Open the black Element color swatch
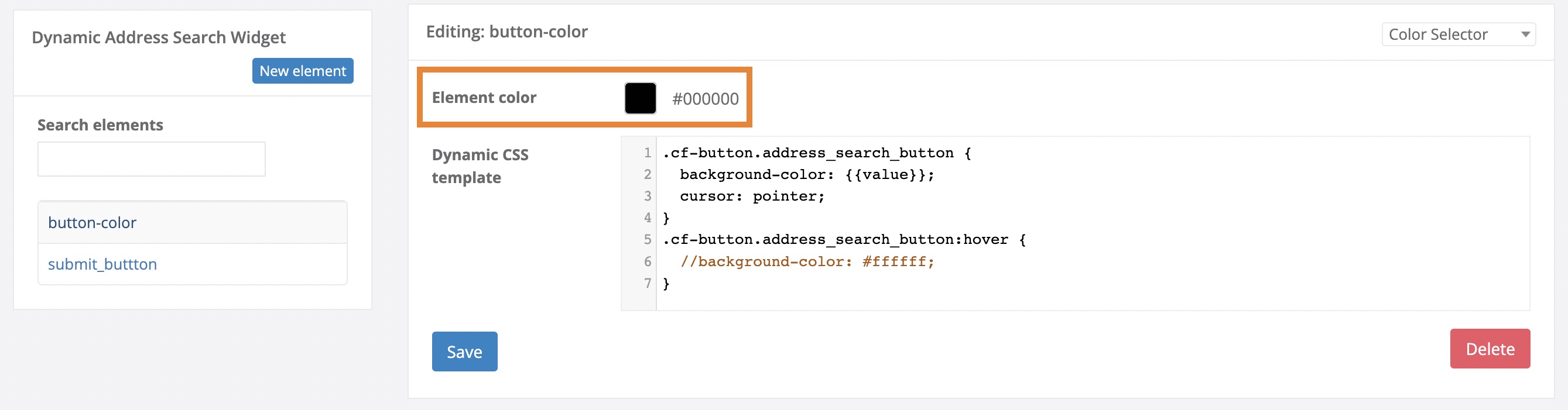 point(641,97)
